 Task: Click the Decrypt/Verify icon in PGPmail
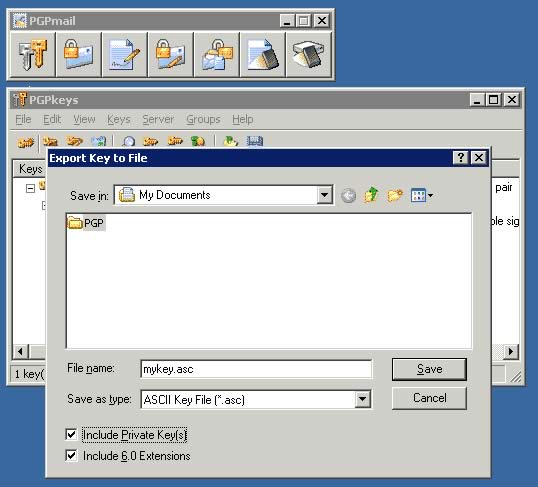click(x=217, y=55)
